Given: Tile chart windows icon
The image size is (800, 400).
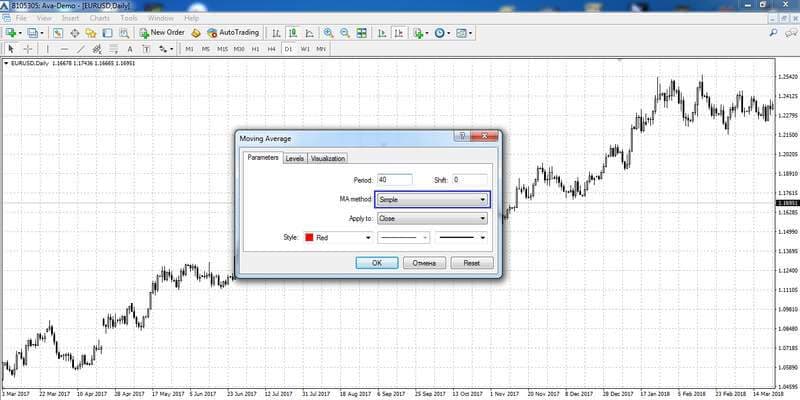Looking at the screenshot, I should [x=362, y=33].
